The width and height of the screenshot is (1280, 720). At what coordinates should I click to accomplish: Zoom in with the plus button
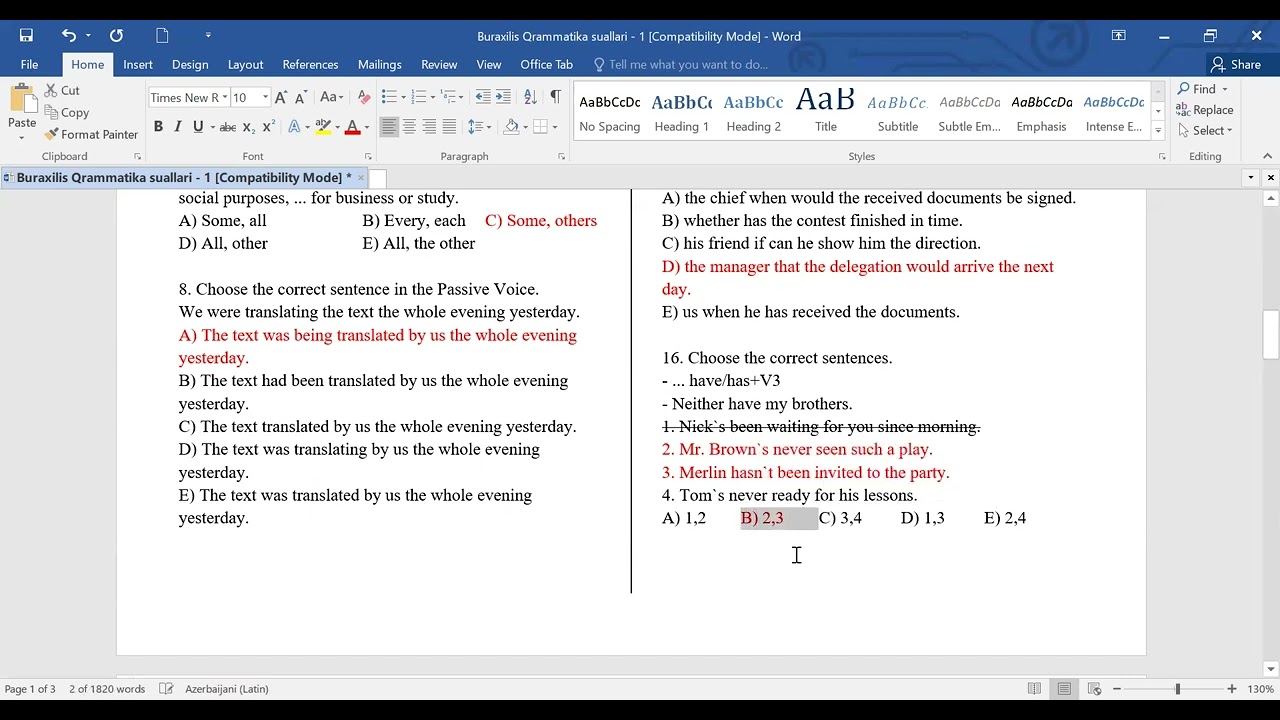click(1232, 689)
